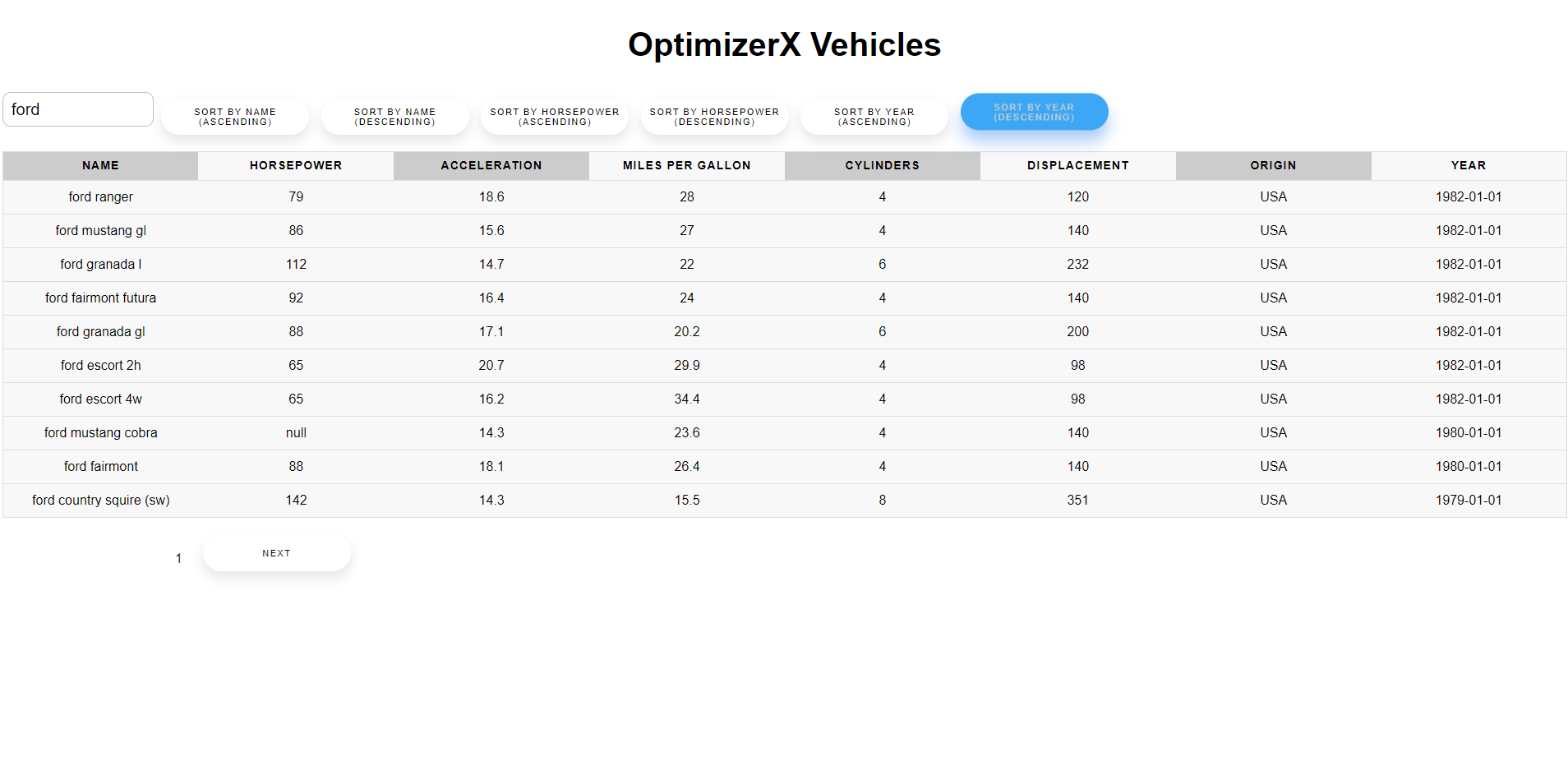1568x780 pixels.
Task: Click Sort by Year (Ascending)
Action: 874,117
